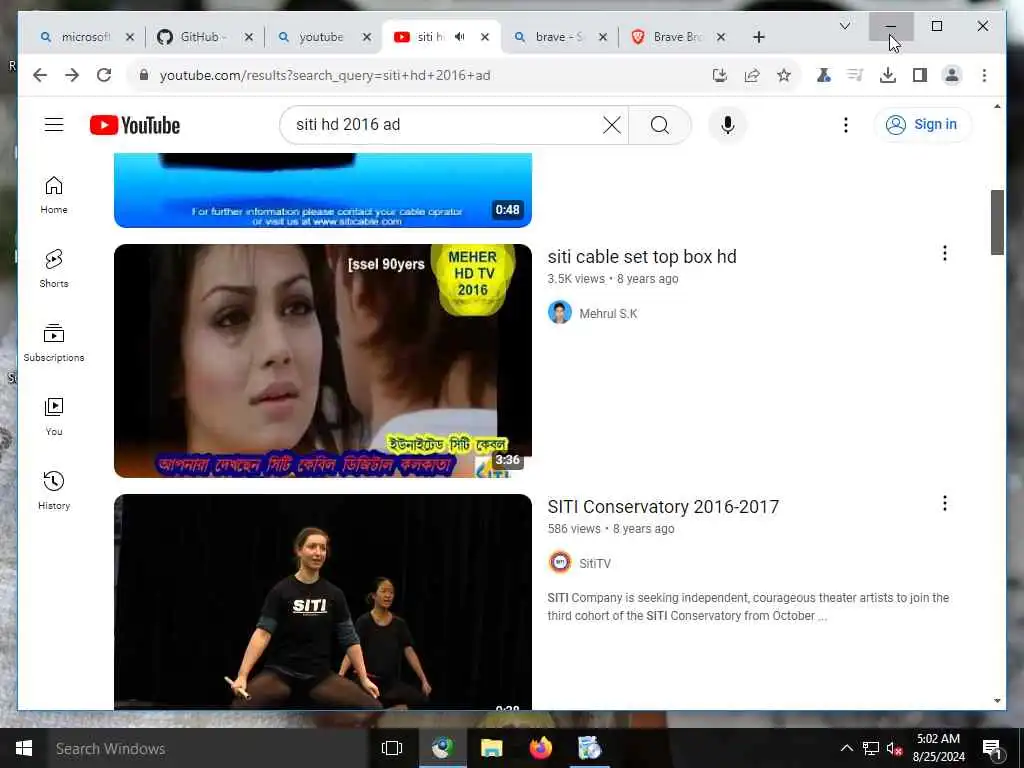This screenshot has height=768, width=1024.
Task: Open more options for SITI Conservatory video
Action: click(x=944, y=503)
